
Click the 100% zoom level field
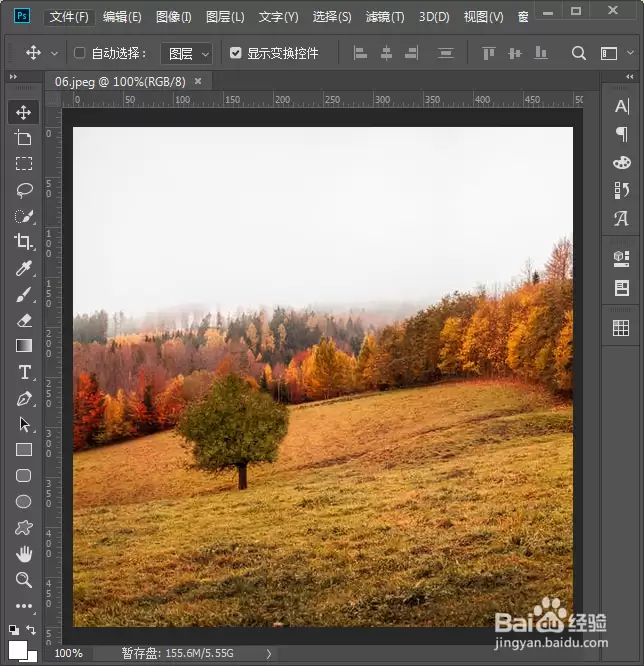68,653
